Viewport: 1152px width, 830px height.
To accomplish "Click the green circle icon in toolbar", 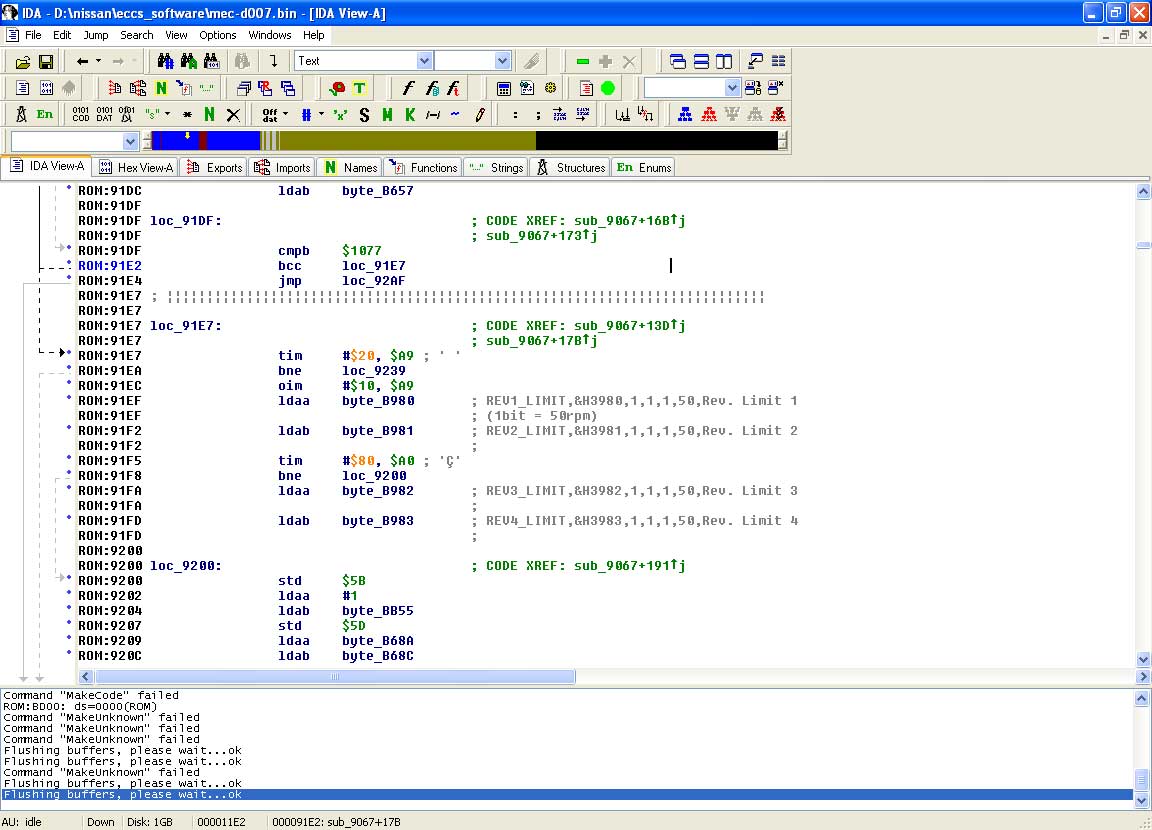I will 608,88.
